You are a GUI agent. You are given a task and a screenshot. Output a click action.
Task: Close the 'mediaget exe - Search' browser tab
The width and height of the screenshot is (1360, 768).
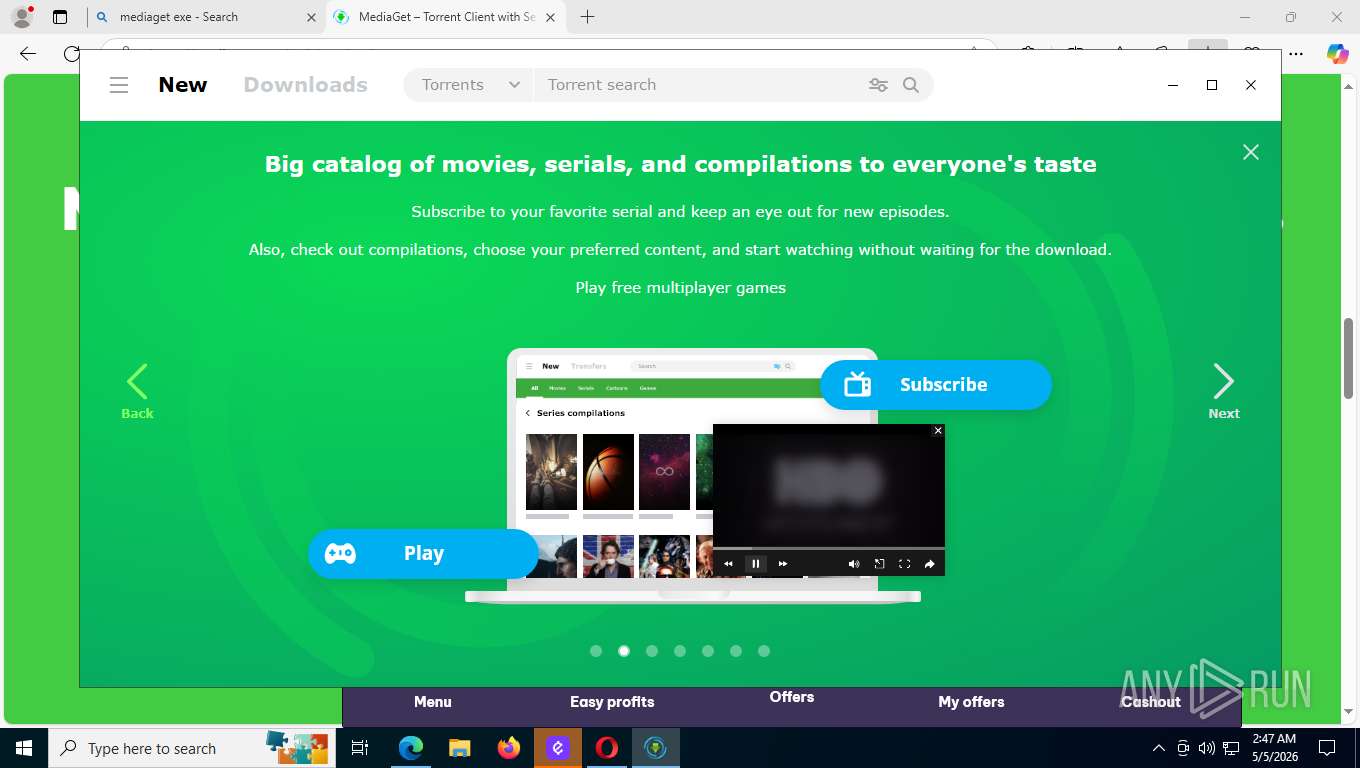coord(310,17)
